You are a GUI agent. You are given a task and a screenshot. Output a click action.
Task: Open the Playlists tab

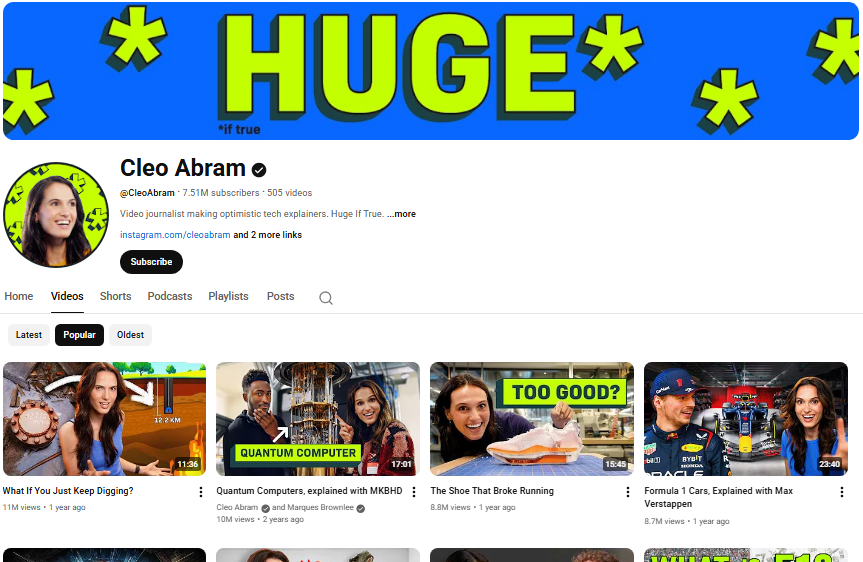(x=228, y=296)
